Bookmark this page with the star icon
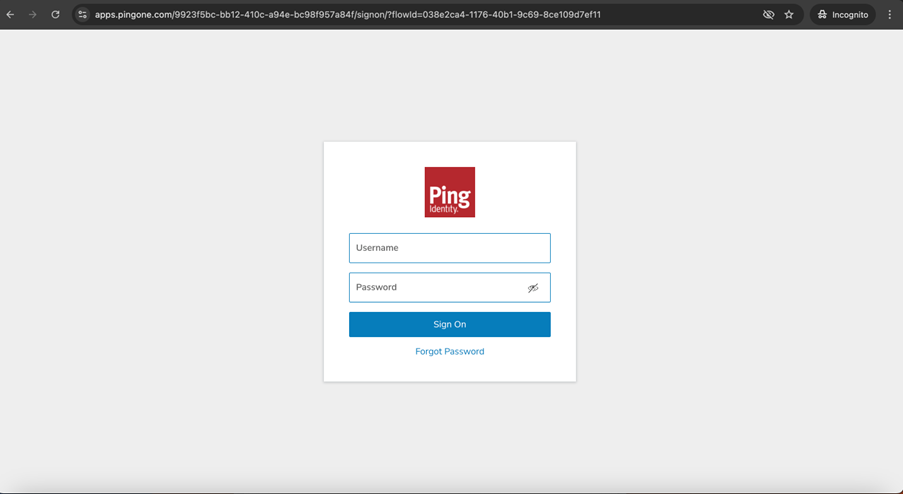 tap(789, 15)
